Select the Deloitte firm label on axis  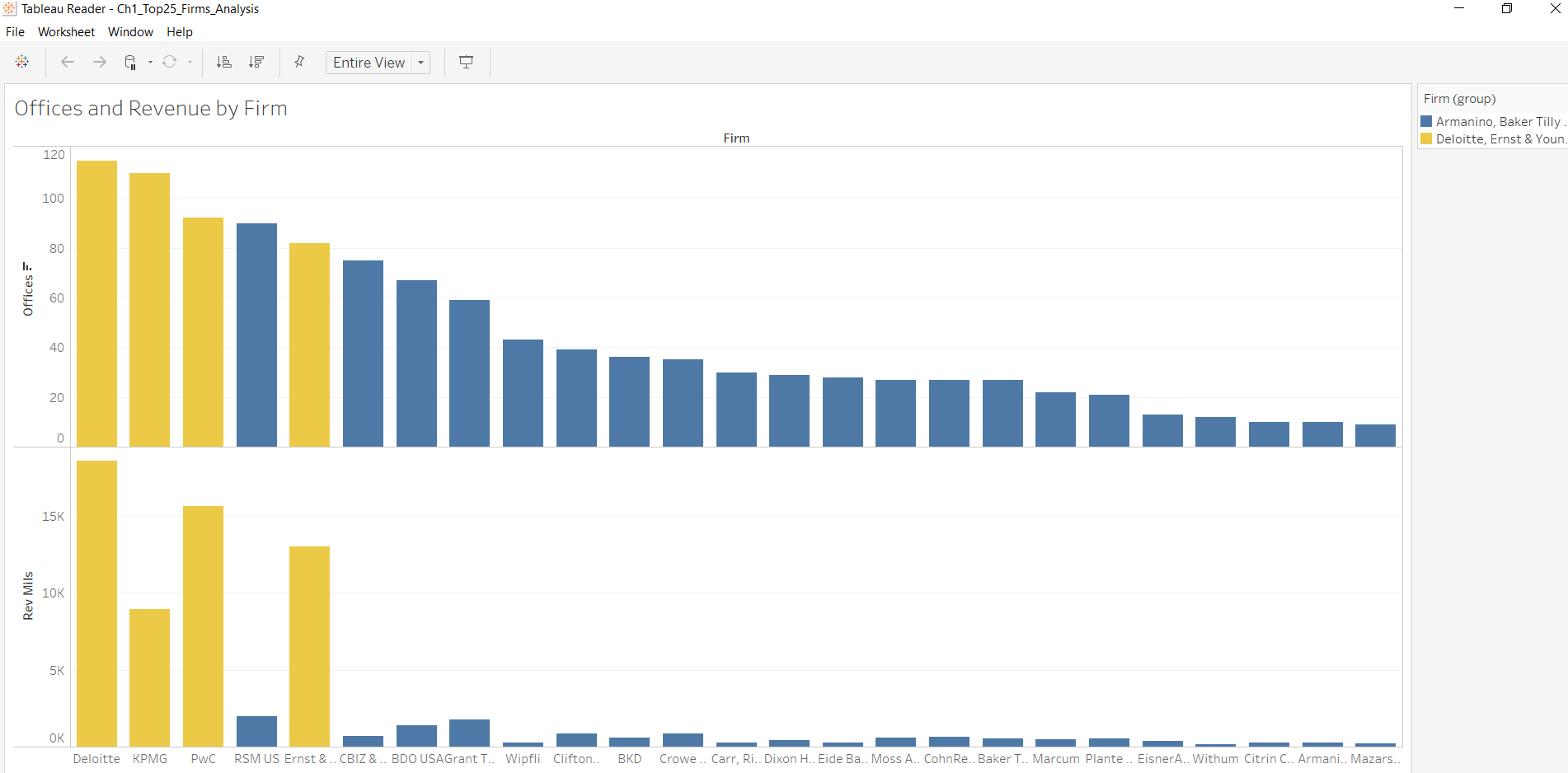96,759
